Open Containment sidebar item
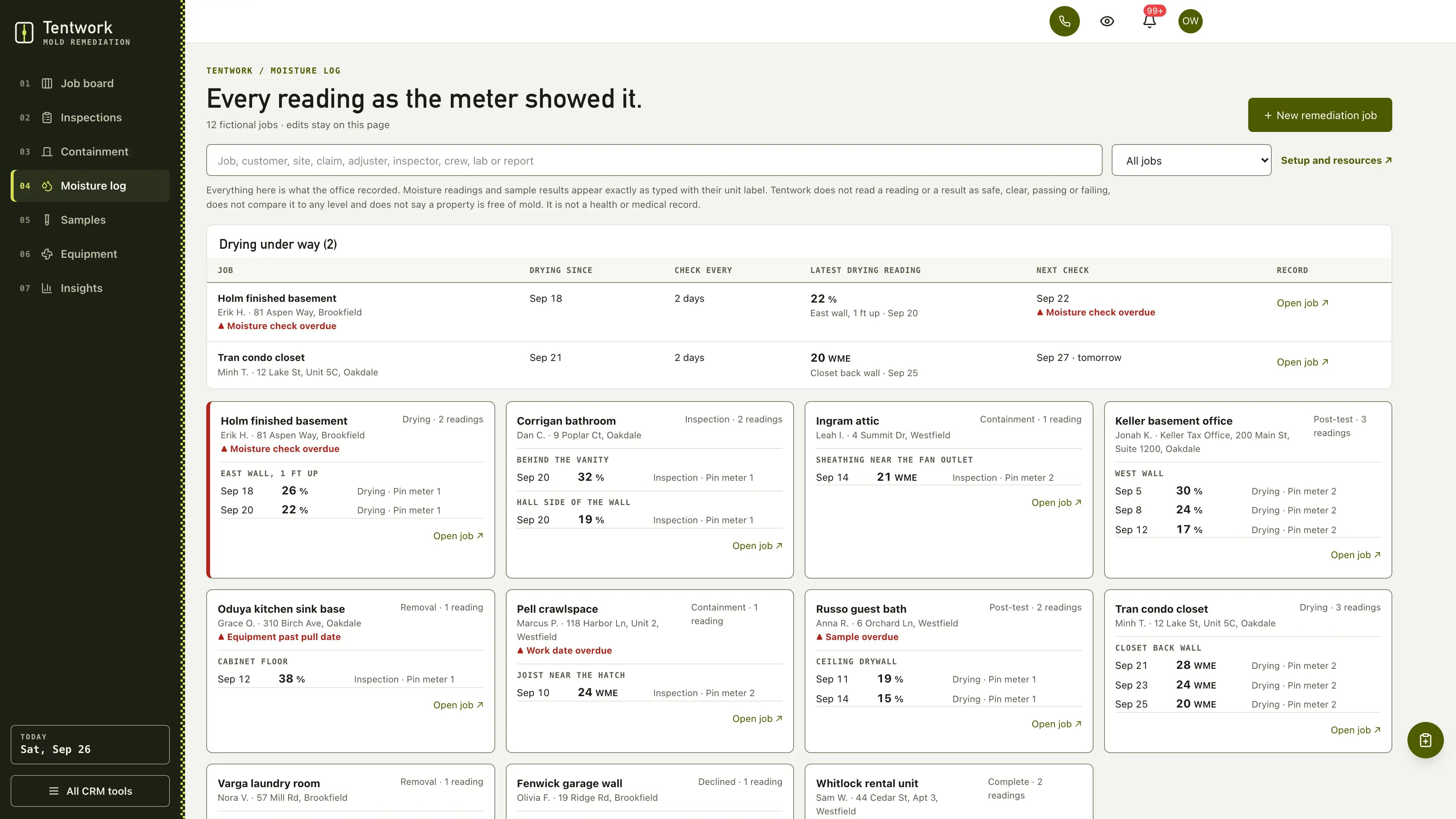Viewport: 1456px width, 819px height. click(x=91, y=152)
